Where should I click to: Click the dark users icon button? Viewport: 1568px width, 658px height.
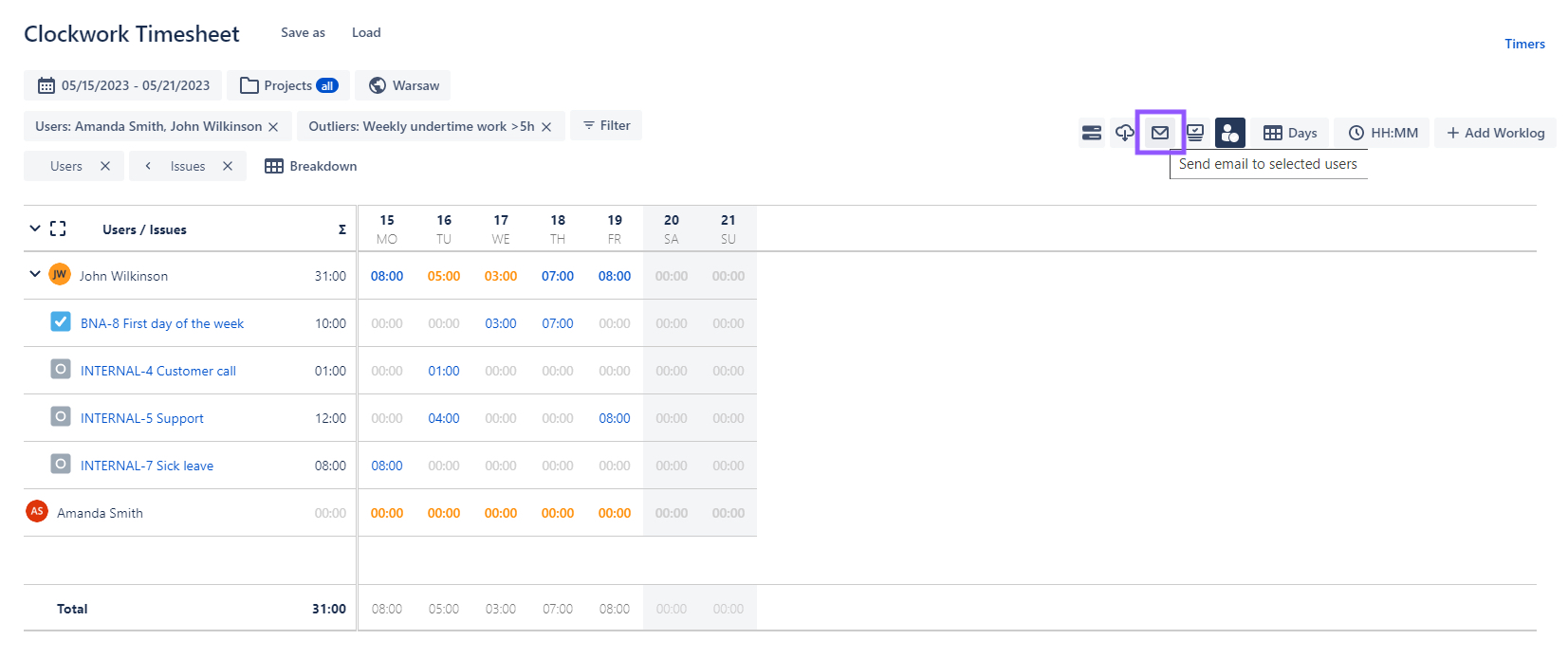1229,133
